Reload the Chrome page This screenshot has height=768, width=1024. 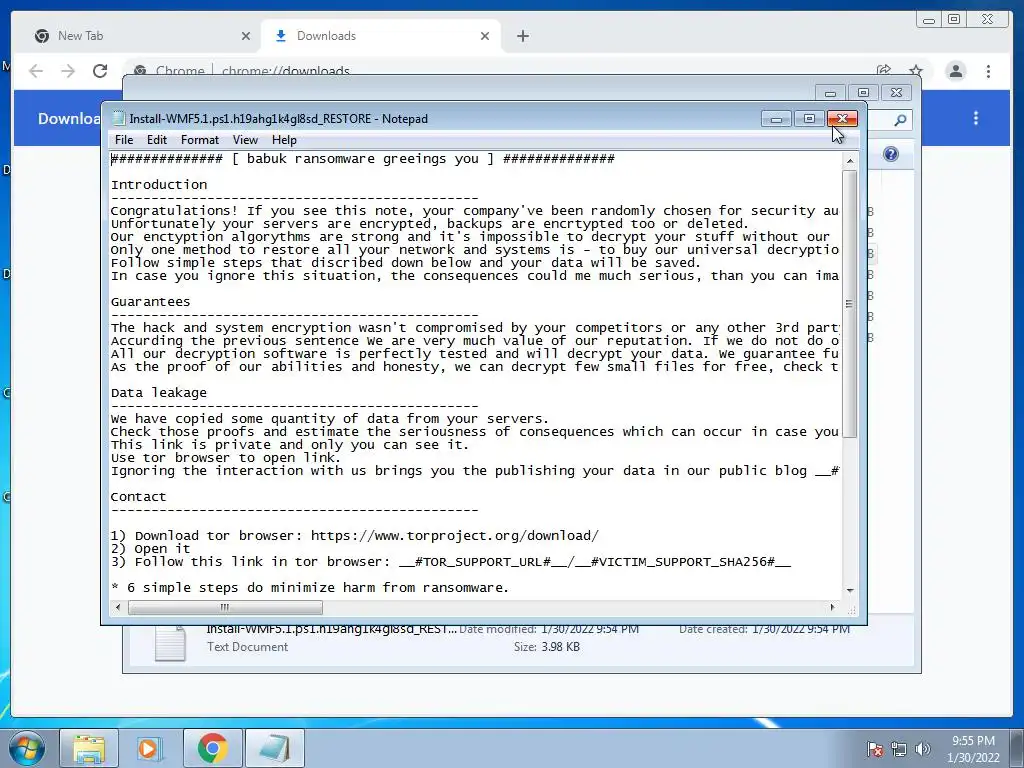pos(100,71)
